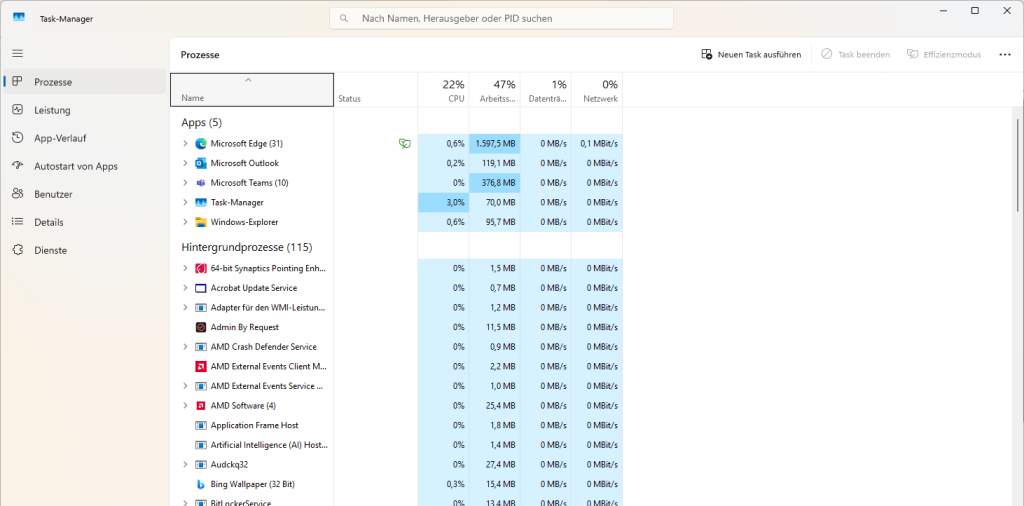1024x506 pixels.
Task: Click the Edge efficiency leaf status icon
Action: pos(405,144)
